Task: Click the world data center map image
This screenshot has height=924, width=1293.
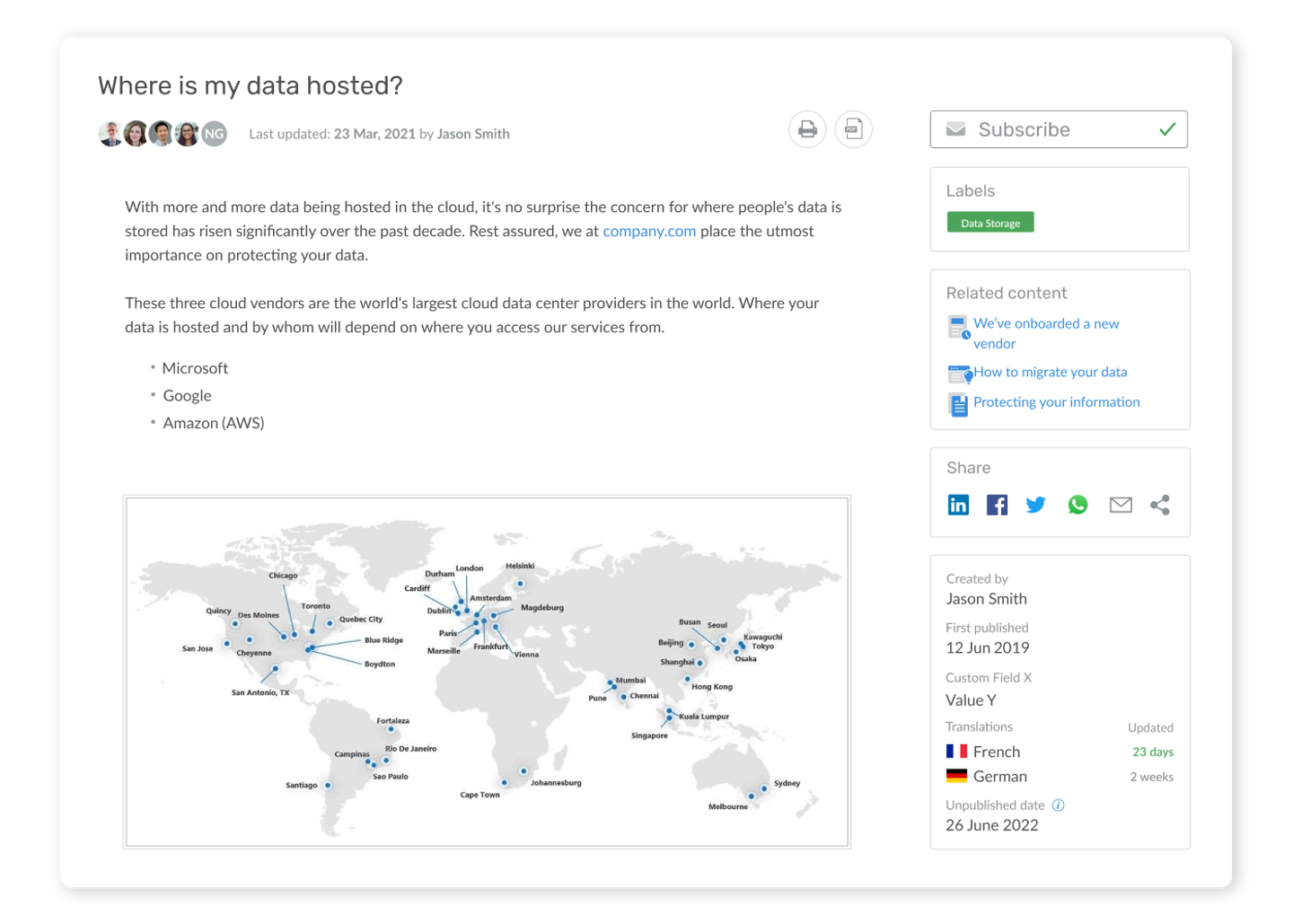Action: tap(487, 672)
